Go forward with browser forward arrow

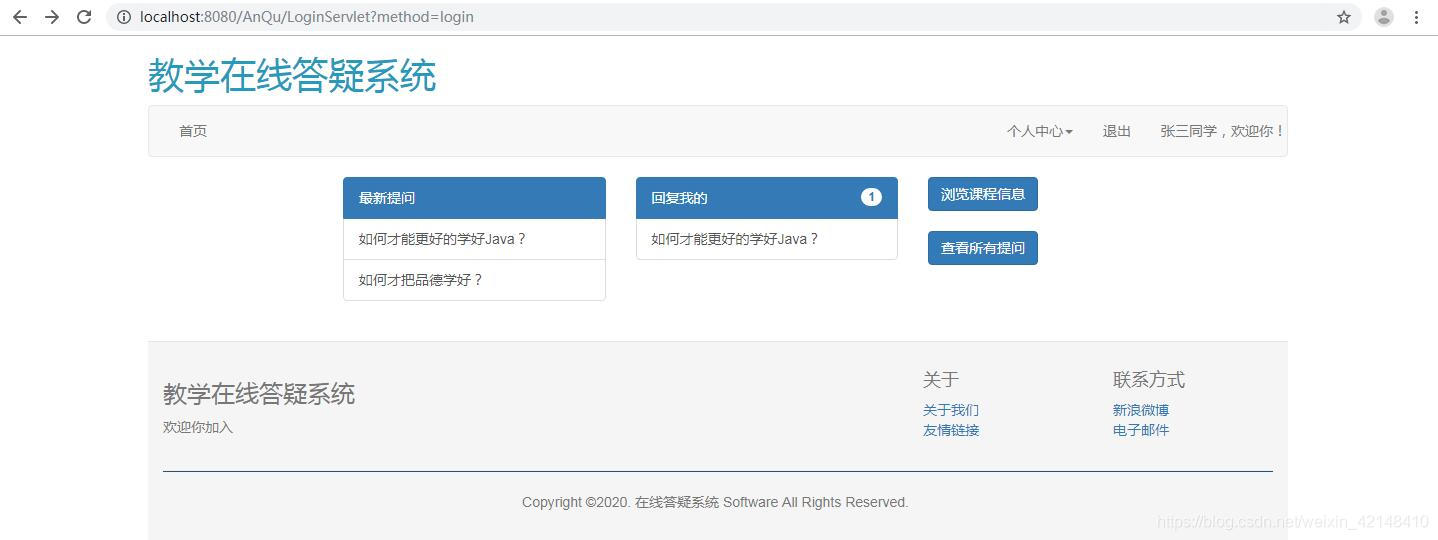(52, 17)
